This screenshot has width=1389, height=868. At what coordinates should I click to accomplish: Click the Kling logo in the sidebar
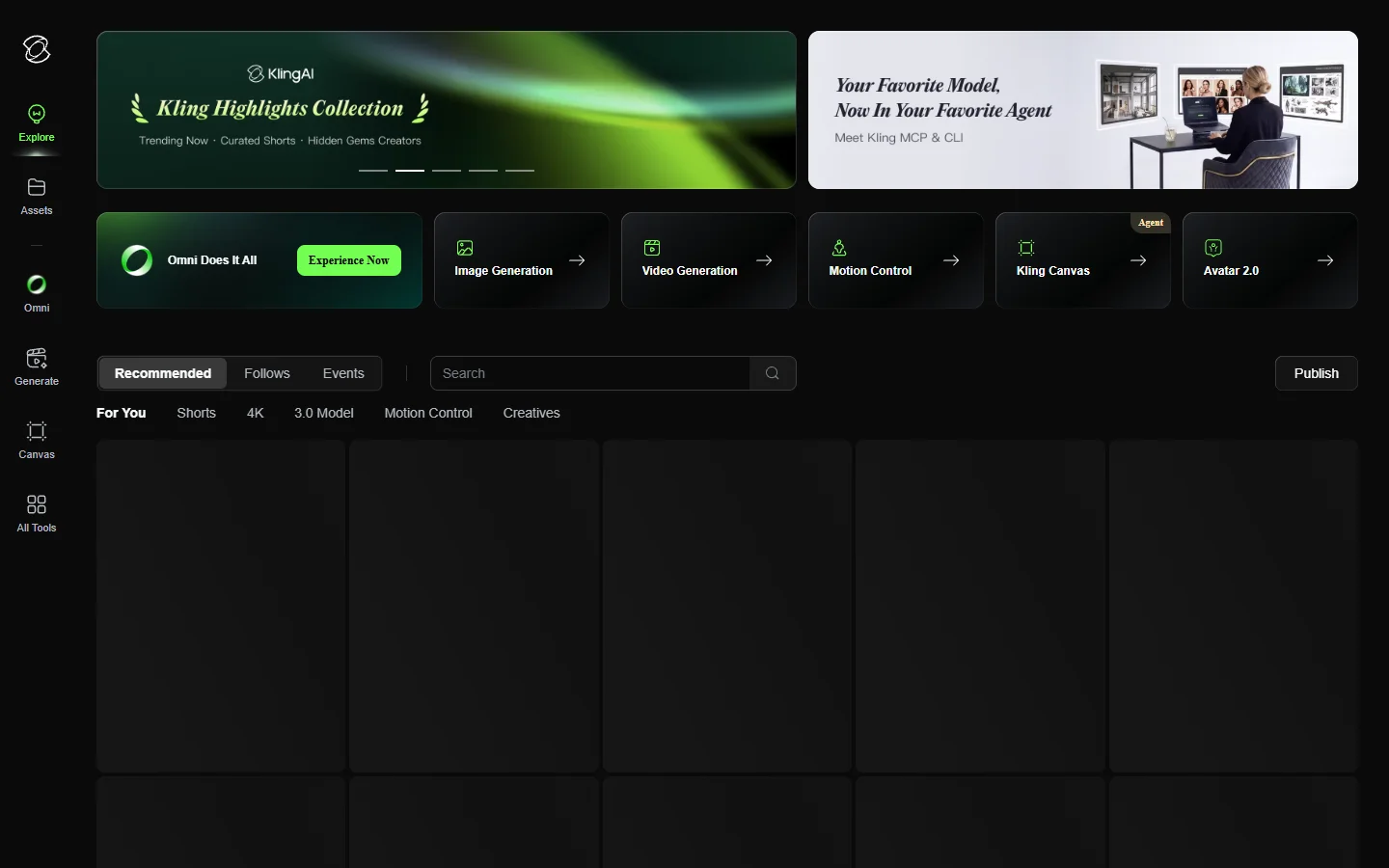tap(37, 49)
